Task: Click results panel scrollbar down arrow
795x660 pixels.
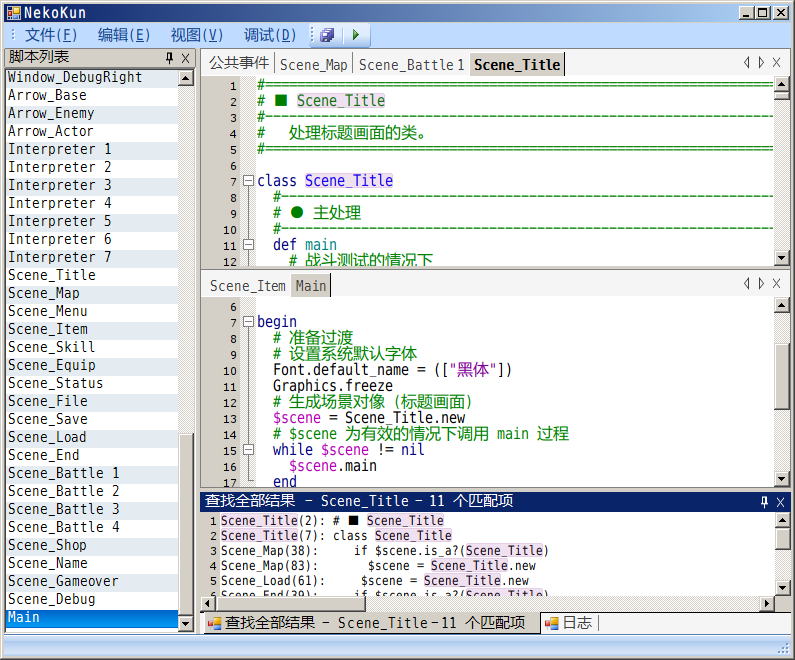Action: pos(782,588)
